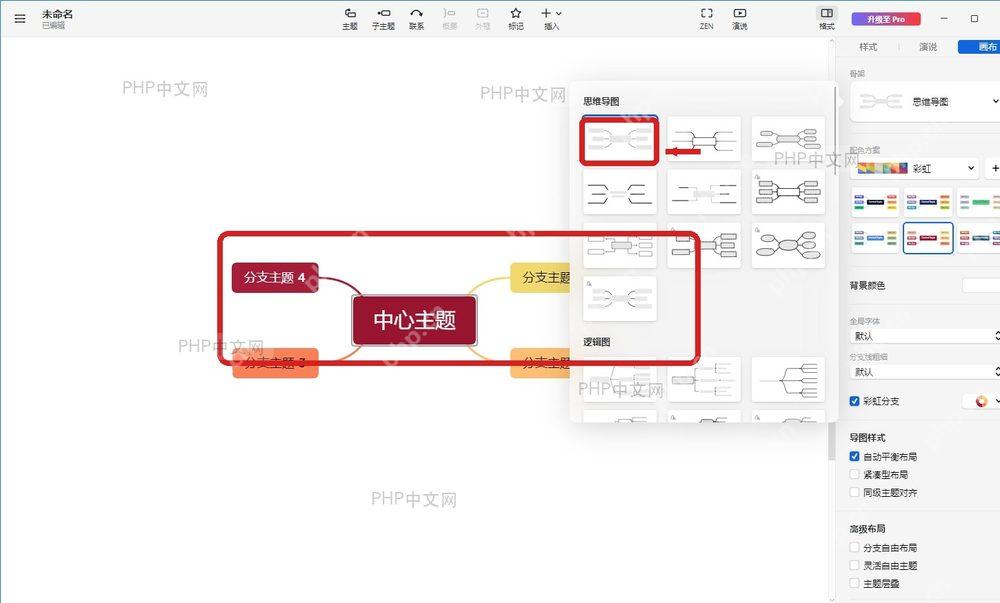
Task: Enable 灵活自由主题 checkbox
Action: click(855, 565)
